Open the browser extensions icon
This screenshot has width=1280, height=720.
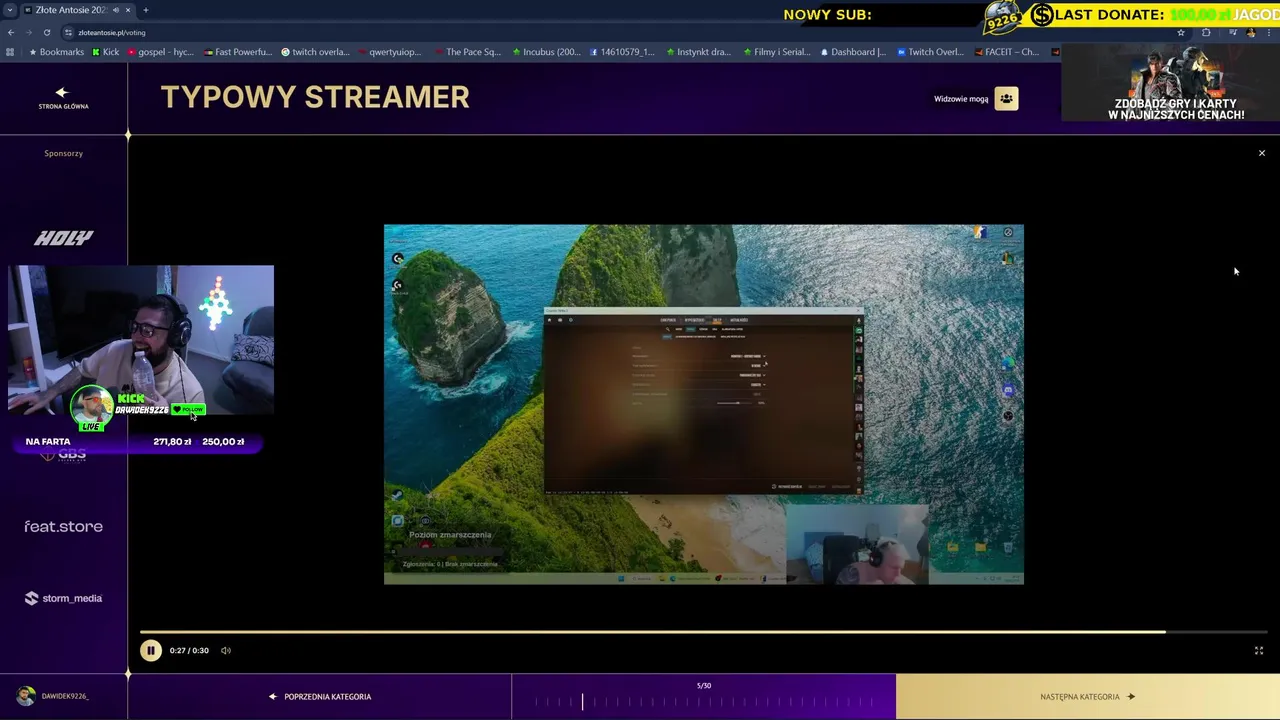pyautogui.click(x=1205, y=32)
